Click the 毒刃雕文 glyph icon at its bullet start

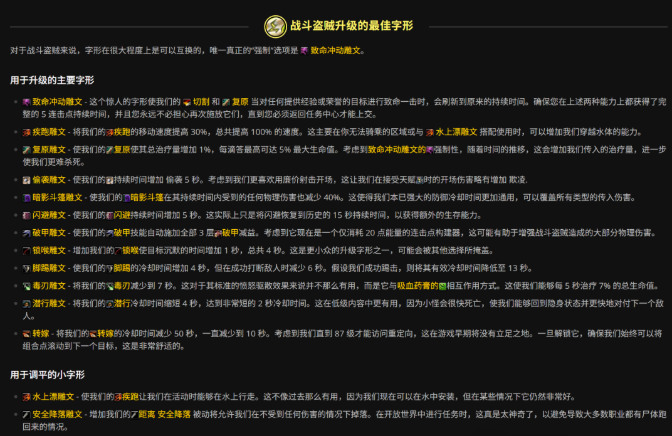click(27, 285)
